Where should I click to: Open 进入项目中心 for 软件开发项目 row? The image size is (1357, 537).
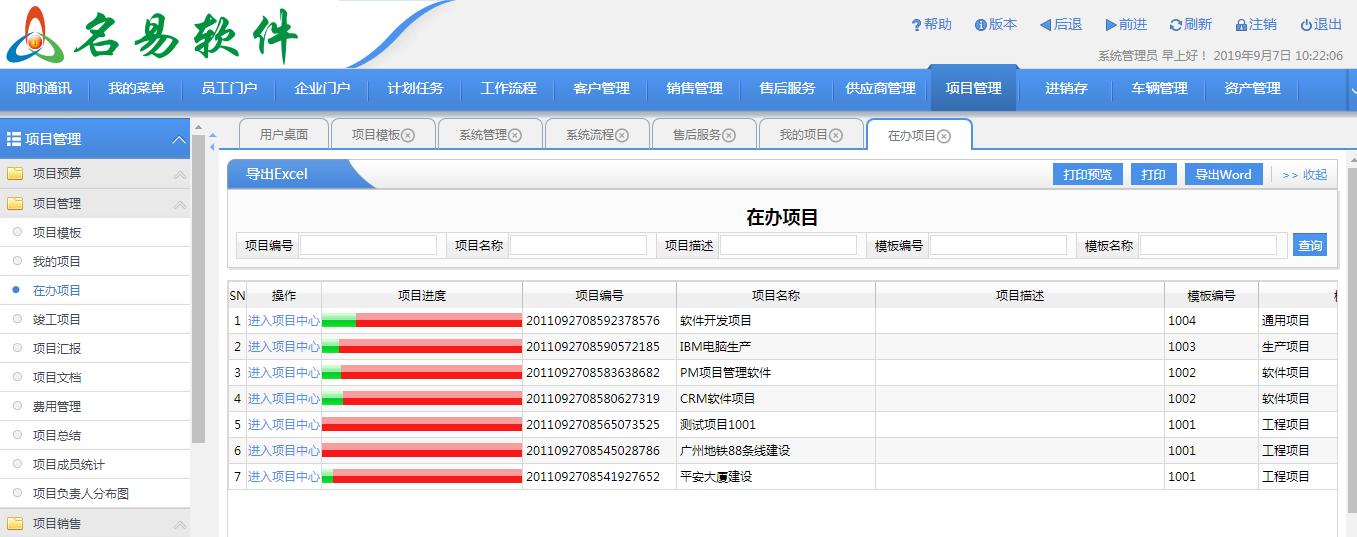point(284,321)
